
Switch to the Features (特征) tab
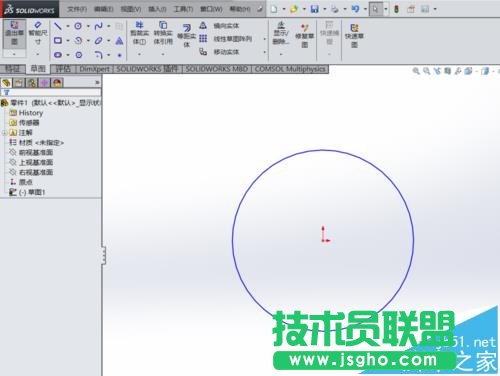(13, 69)
